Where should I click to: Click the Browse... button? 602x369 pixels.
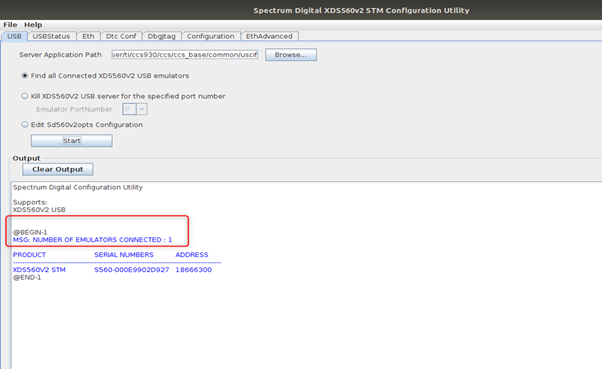click(x=291, y=55)
